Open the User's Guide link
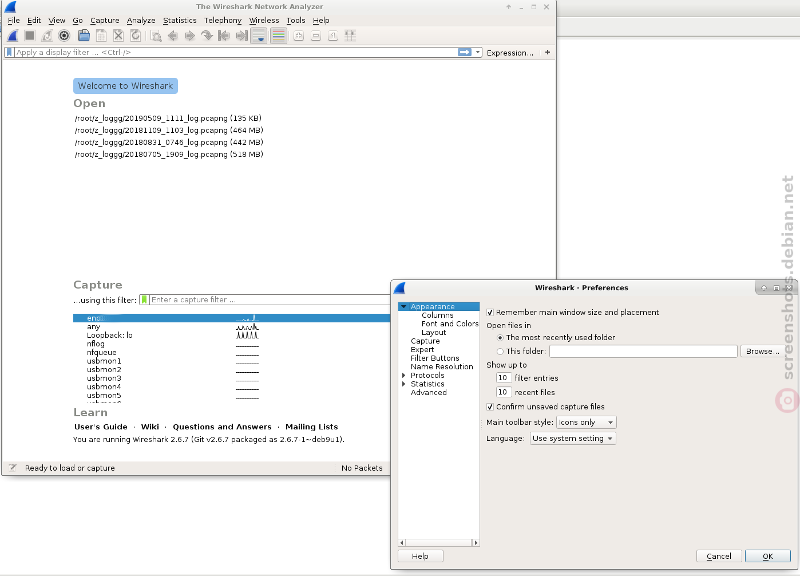The height and width of the screenshot is (576, 800). [101, 427]
